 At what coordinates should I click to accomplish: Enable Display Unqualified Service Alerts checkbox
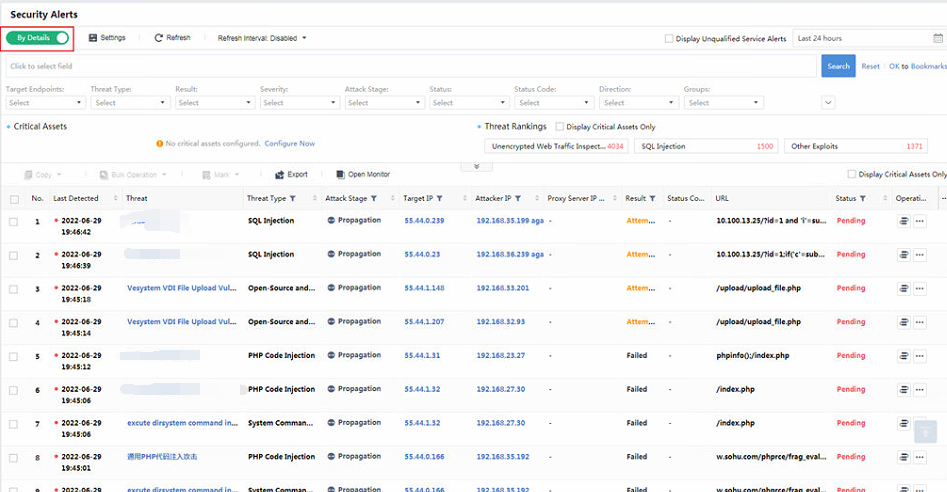(669, 39)
